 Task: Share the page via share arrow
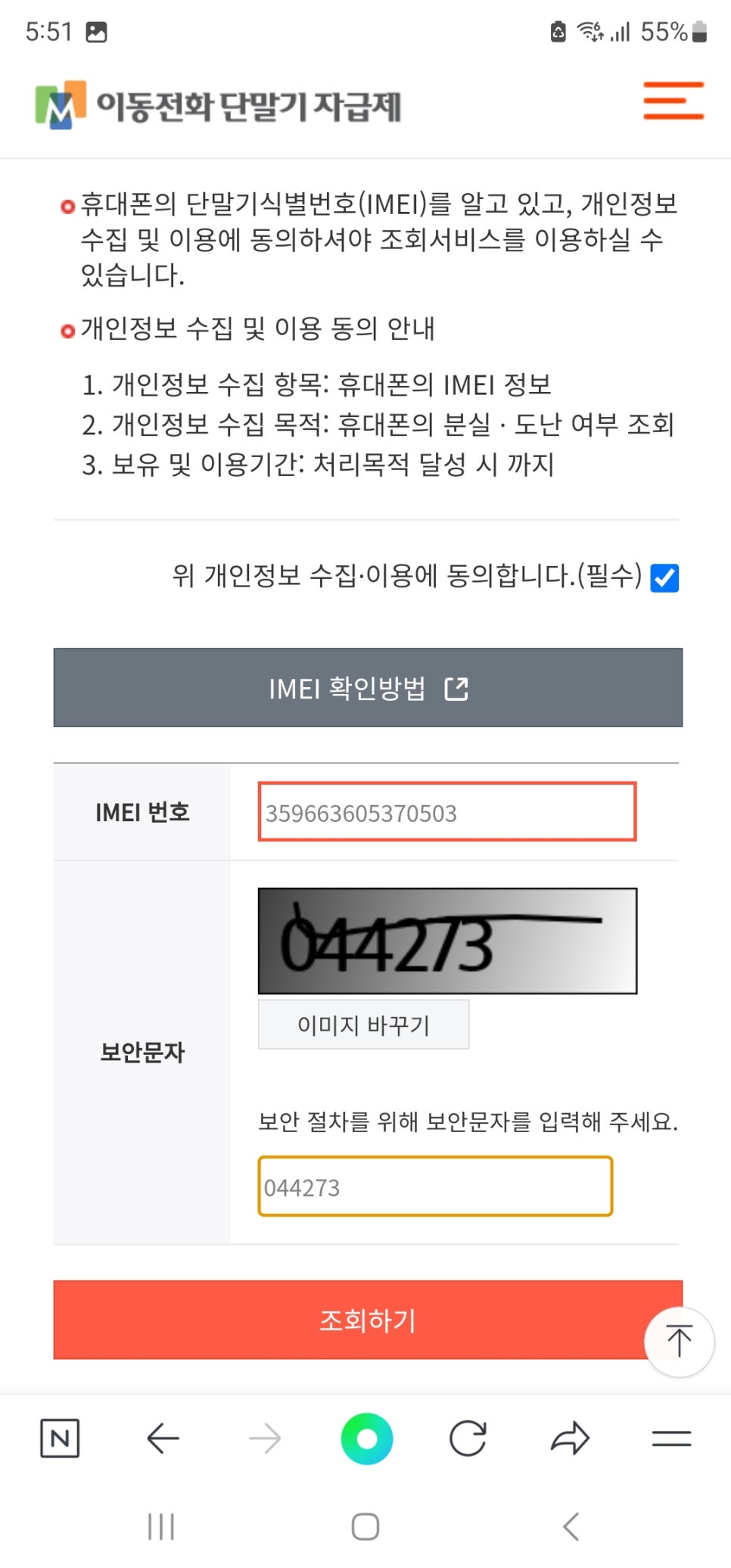(570, 1438)
